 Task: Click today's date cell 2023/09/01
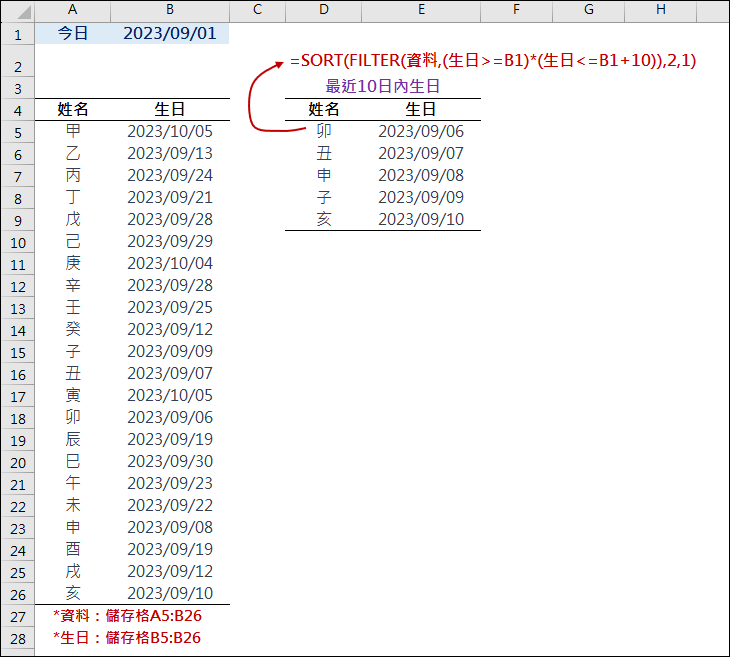170,34
